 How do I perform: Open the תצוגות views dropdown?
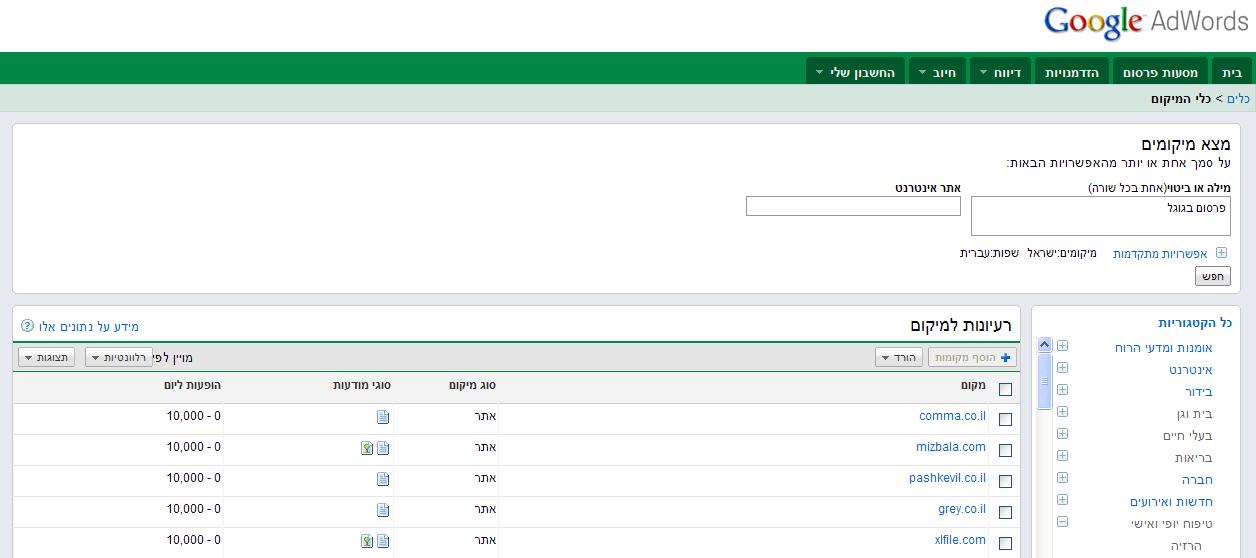coord(46,357)
